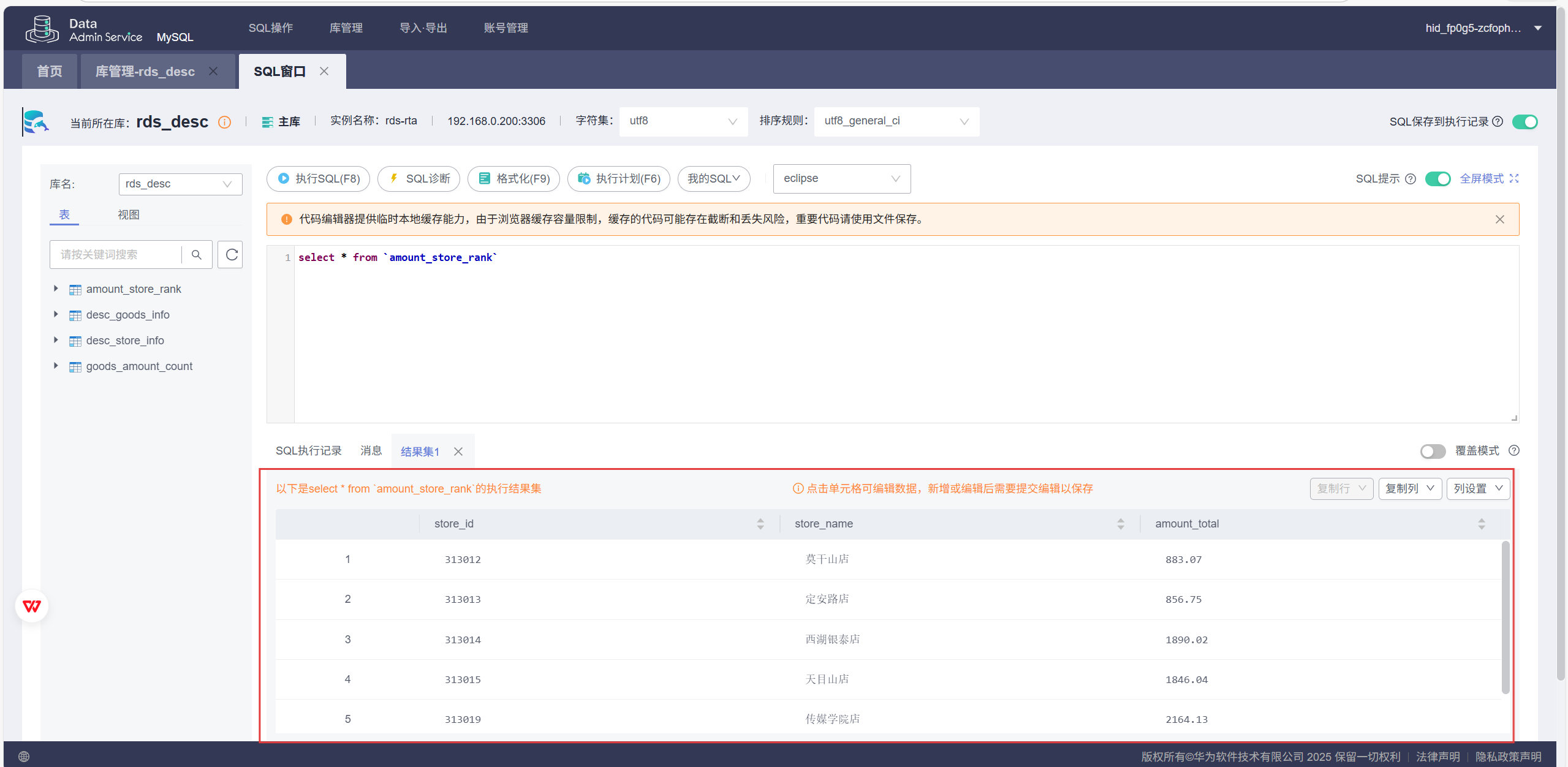Close the orange cache warning banner
The width and height of the screenshot is (1568, 767).
pyautogui.click(x=1499, y=219)
